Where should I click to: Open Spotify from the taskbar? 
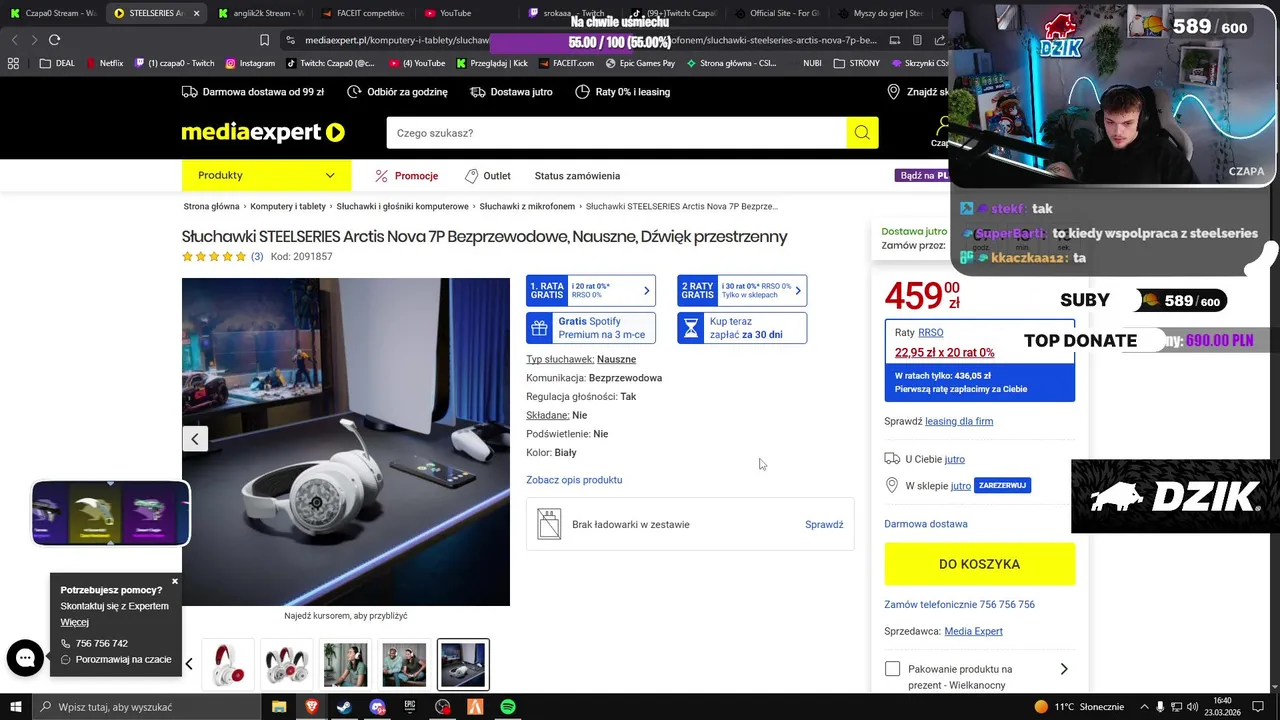508,707
